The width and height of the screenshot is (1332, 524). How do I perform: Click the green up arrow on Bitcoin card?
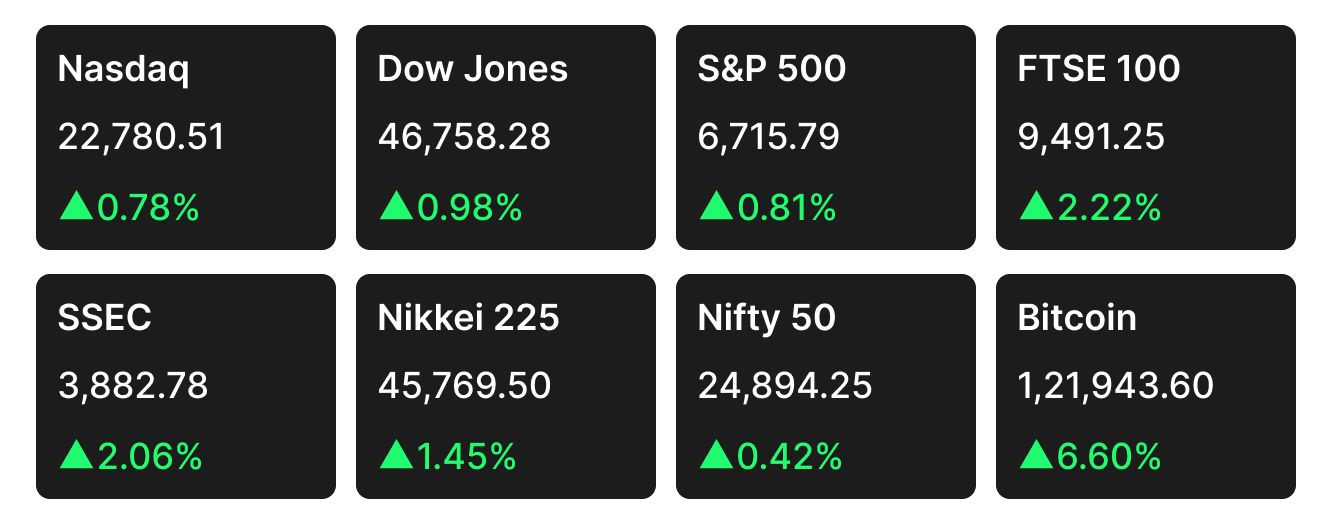1036,456
